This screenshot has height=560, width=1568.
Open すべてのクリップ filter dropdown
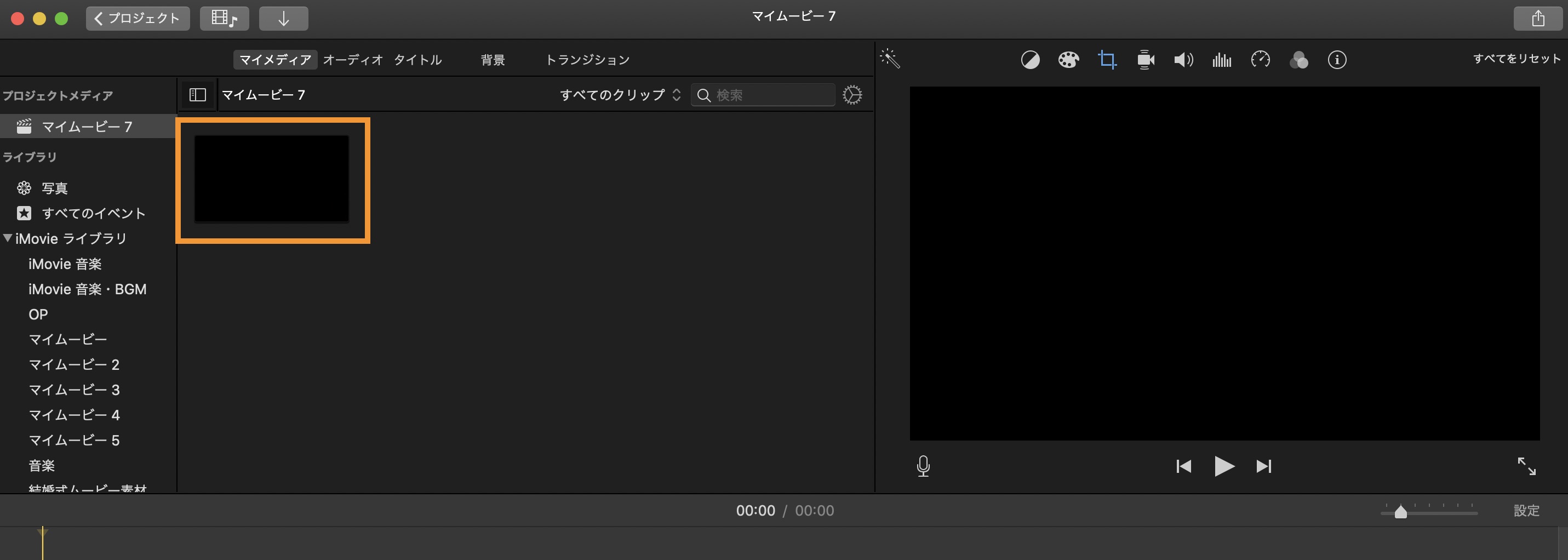pos(620,95)
